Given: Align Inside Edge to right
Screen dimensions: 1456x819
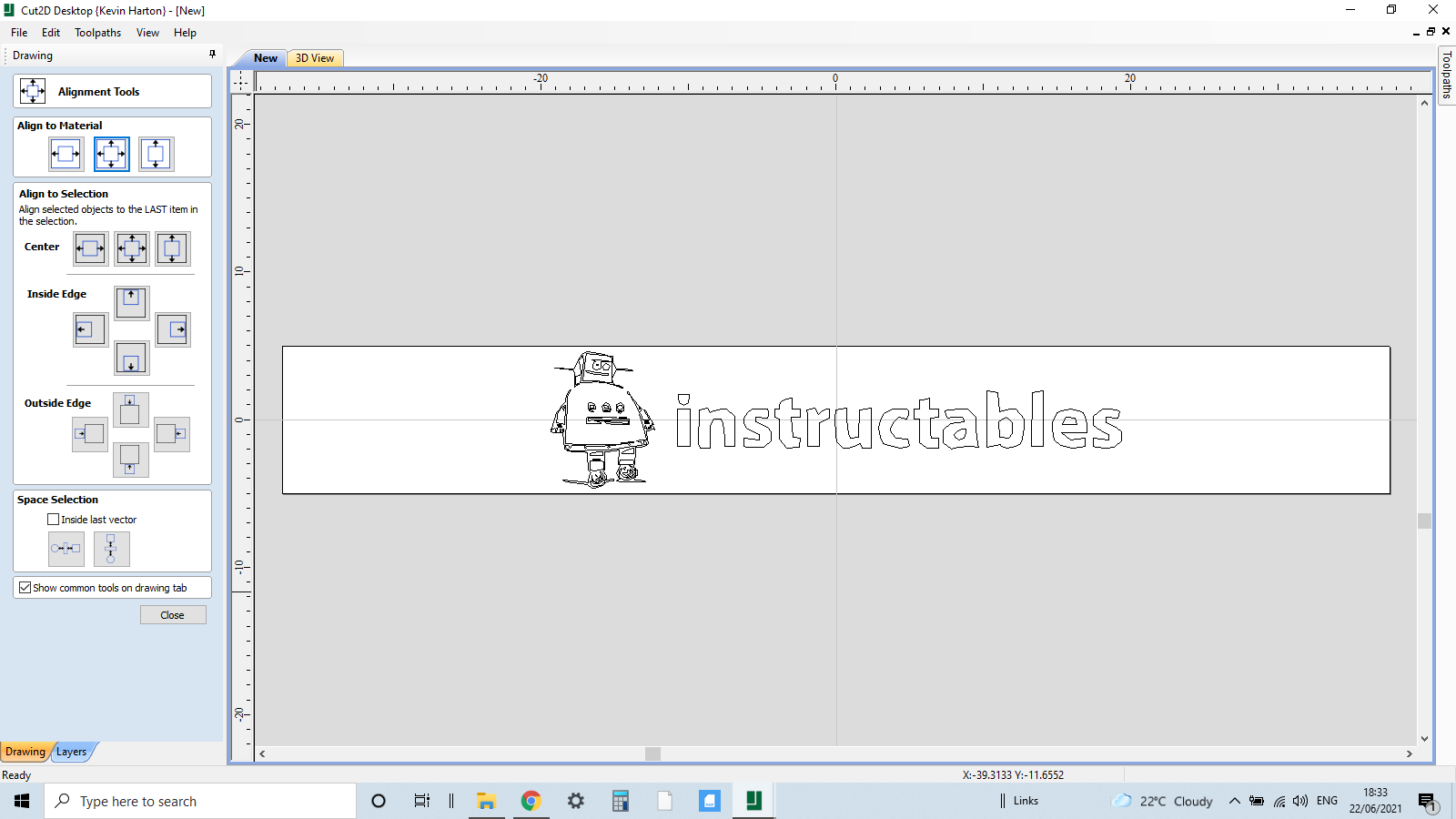Looking at the screenshot, I should tap(173, 329).
